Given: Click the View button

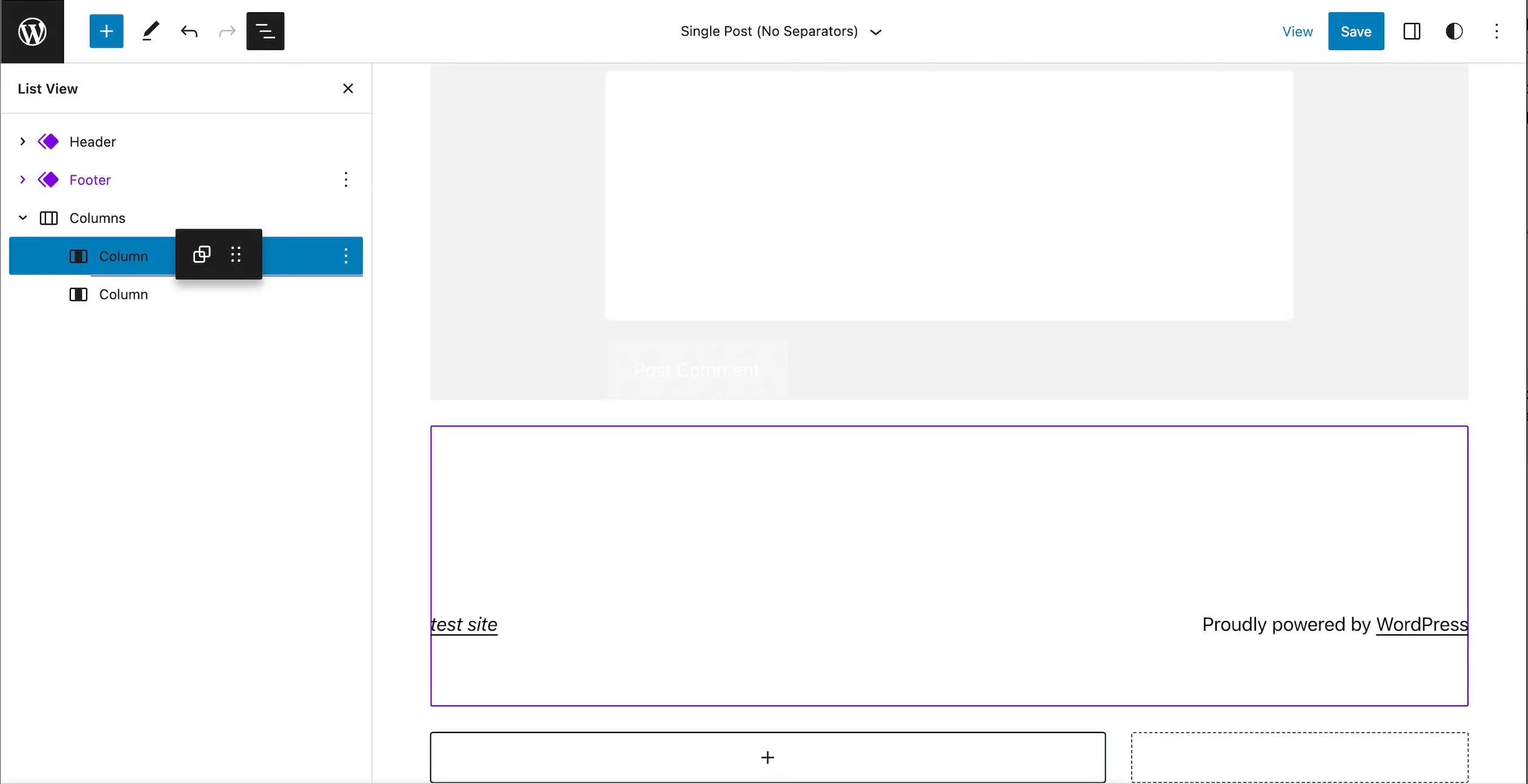Looking at the screenshot, I should click(x=1298, y=31).
